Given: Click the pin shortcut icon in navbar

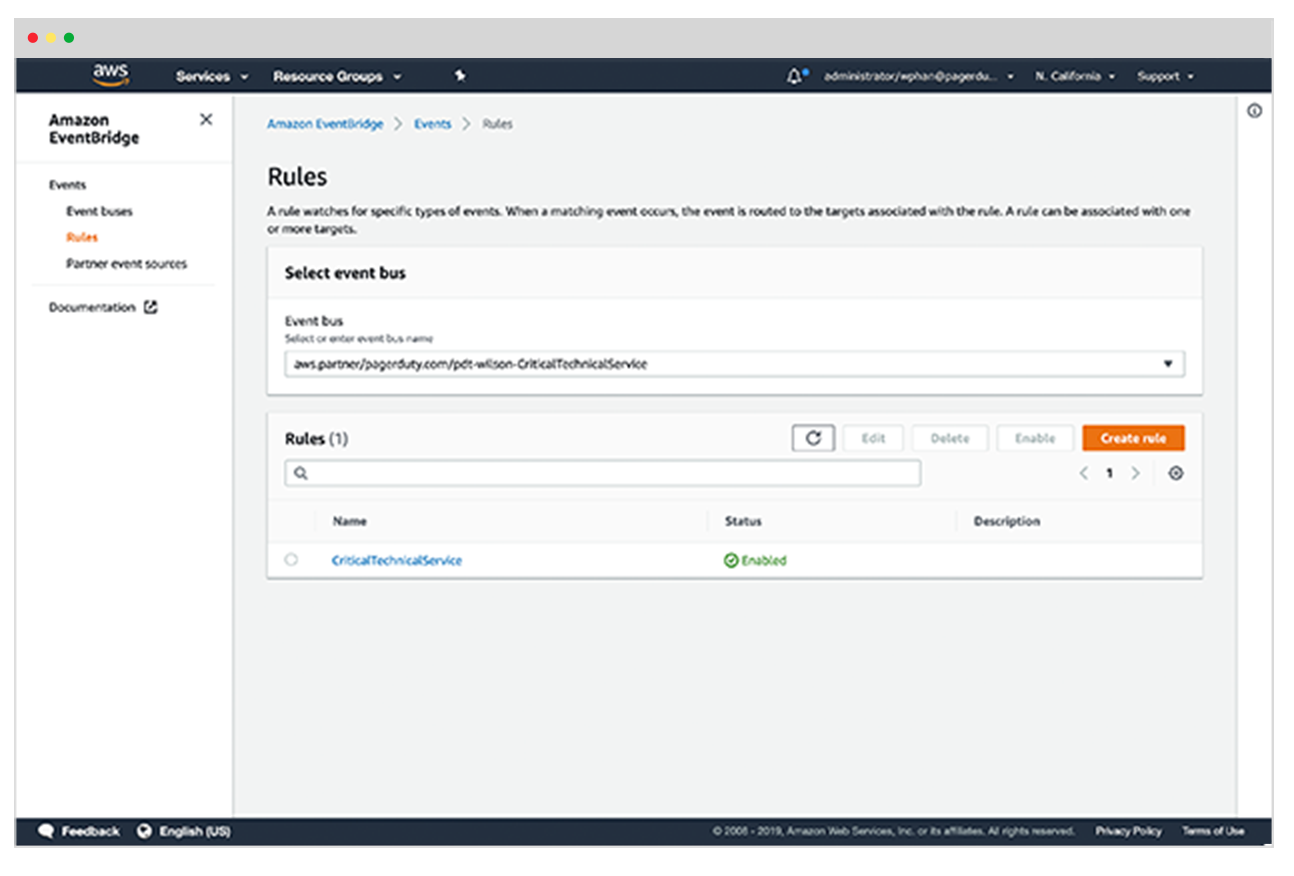Looking at the screenshot, I should coord(460,76).
